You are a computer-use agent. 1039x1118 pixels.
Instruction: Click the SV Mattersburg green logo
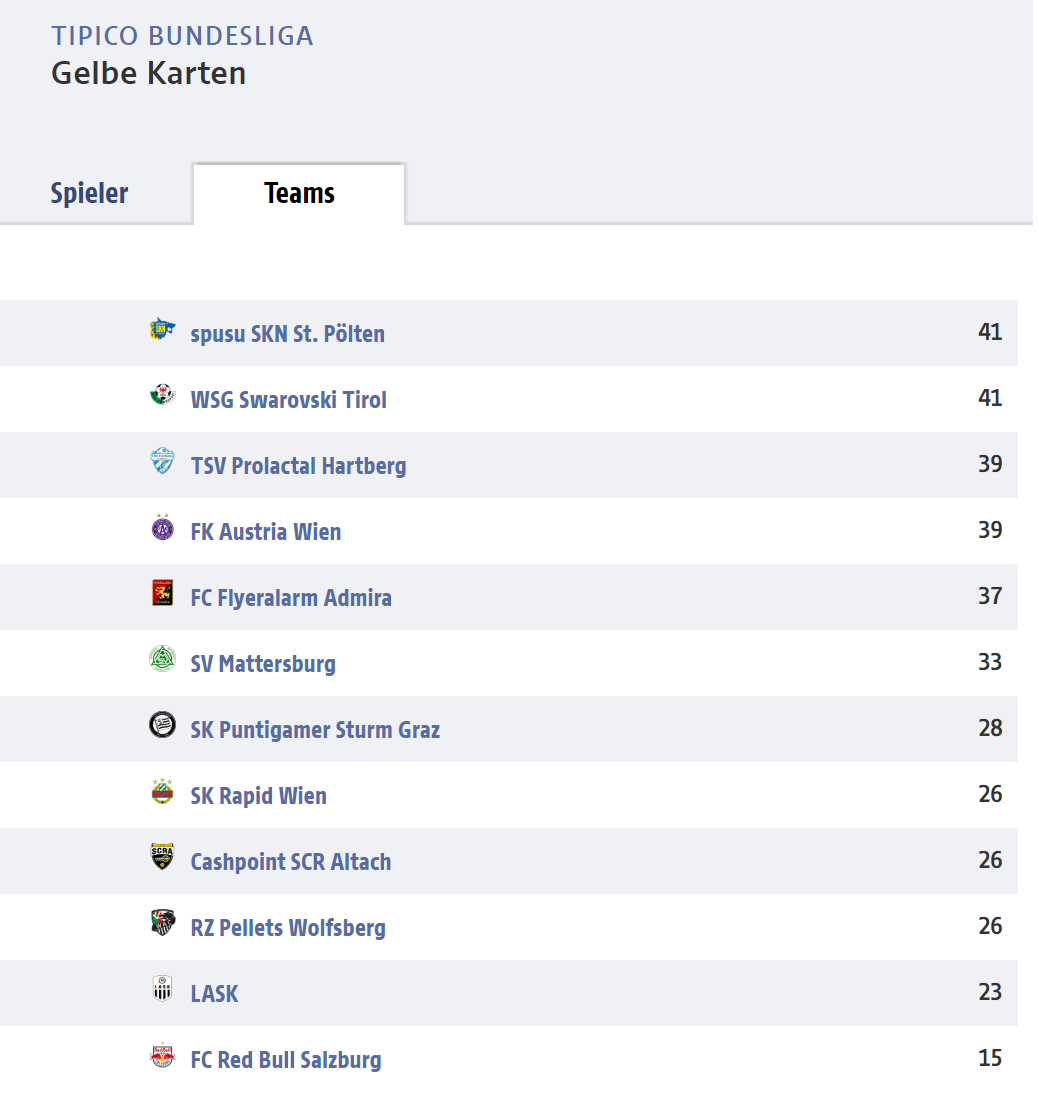163,659
